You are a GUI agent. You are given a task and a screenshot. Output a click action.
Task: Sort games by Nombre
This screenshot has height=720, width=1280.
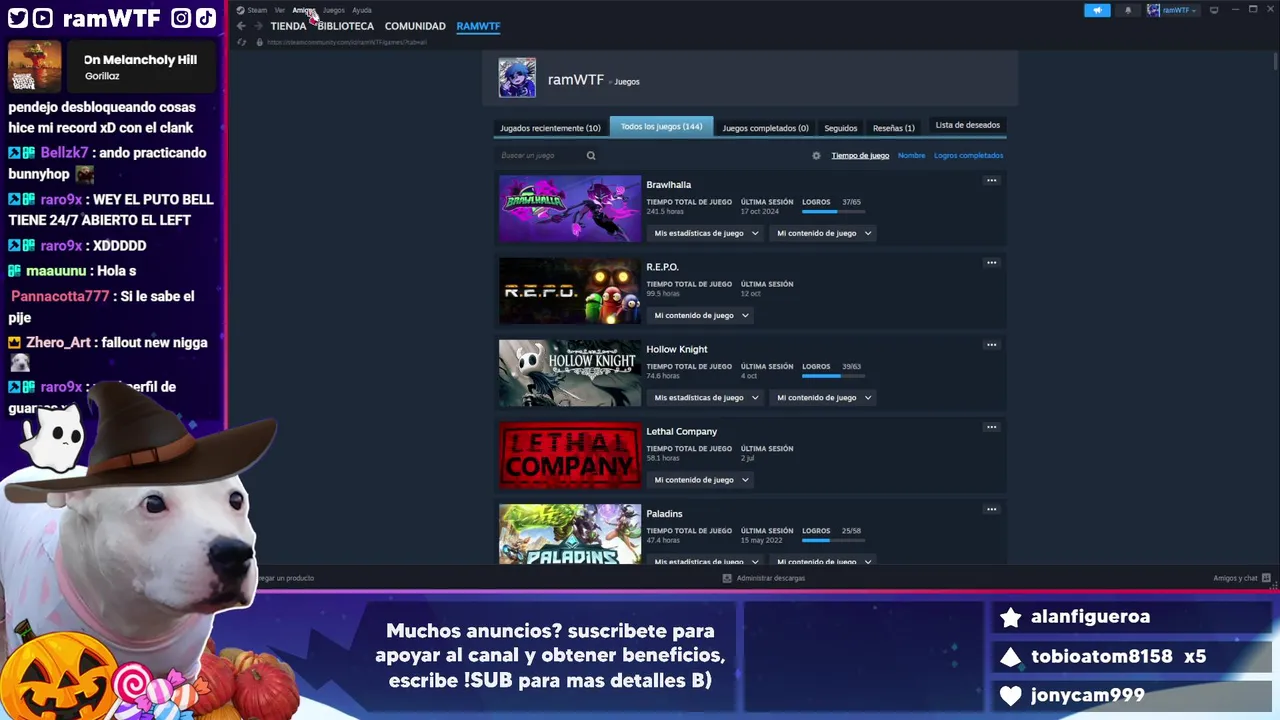coord(911,155)
